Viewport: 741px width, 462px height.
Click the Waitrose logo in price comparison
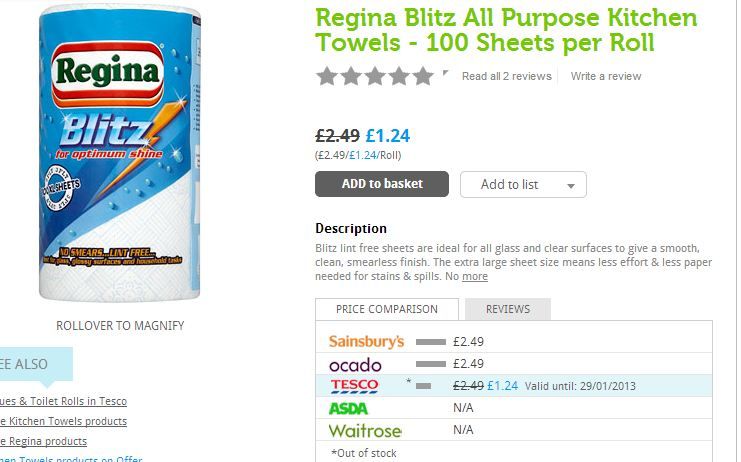(365, 430)
